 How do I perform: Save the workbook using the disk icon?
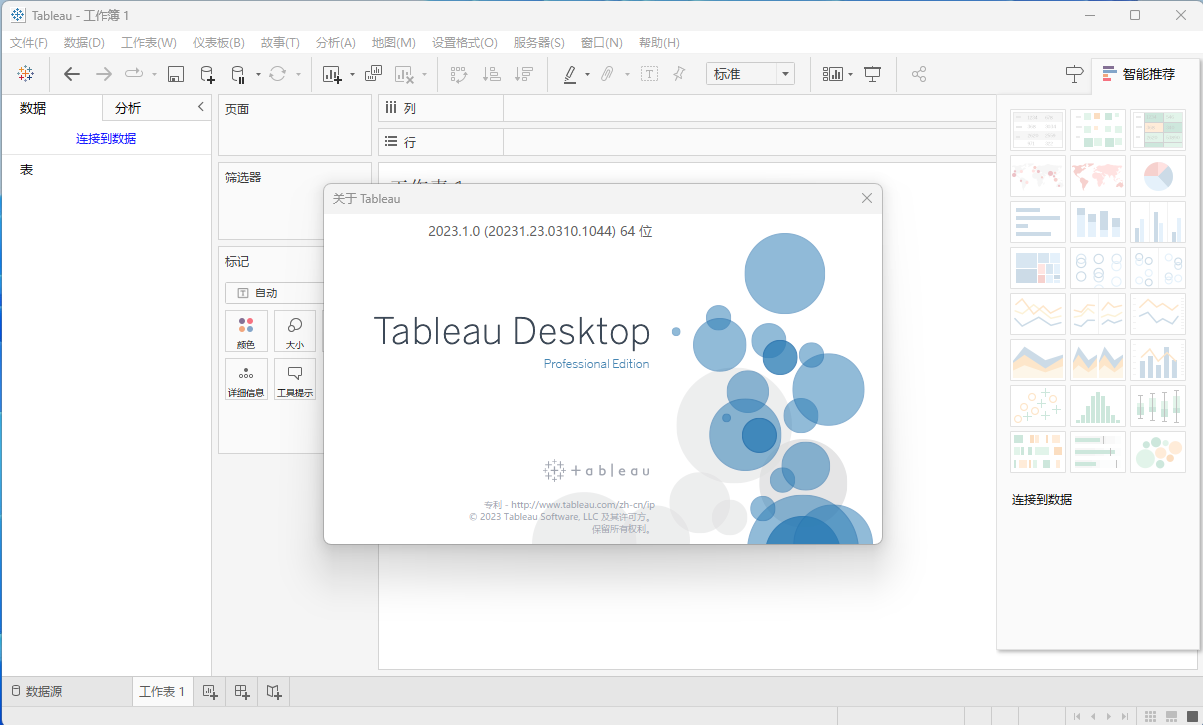(x=176, y=74)
